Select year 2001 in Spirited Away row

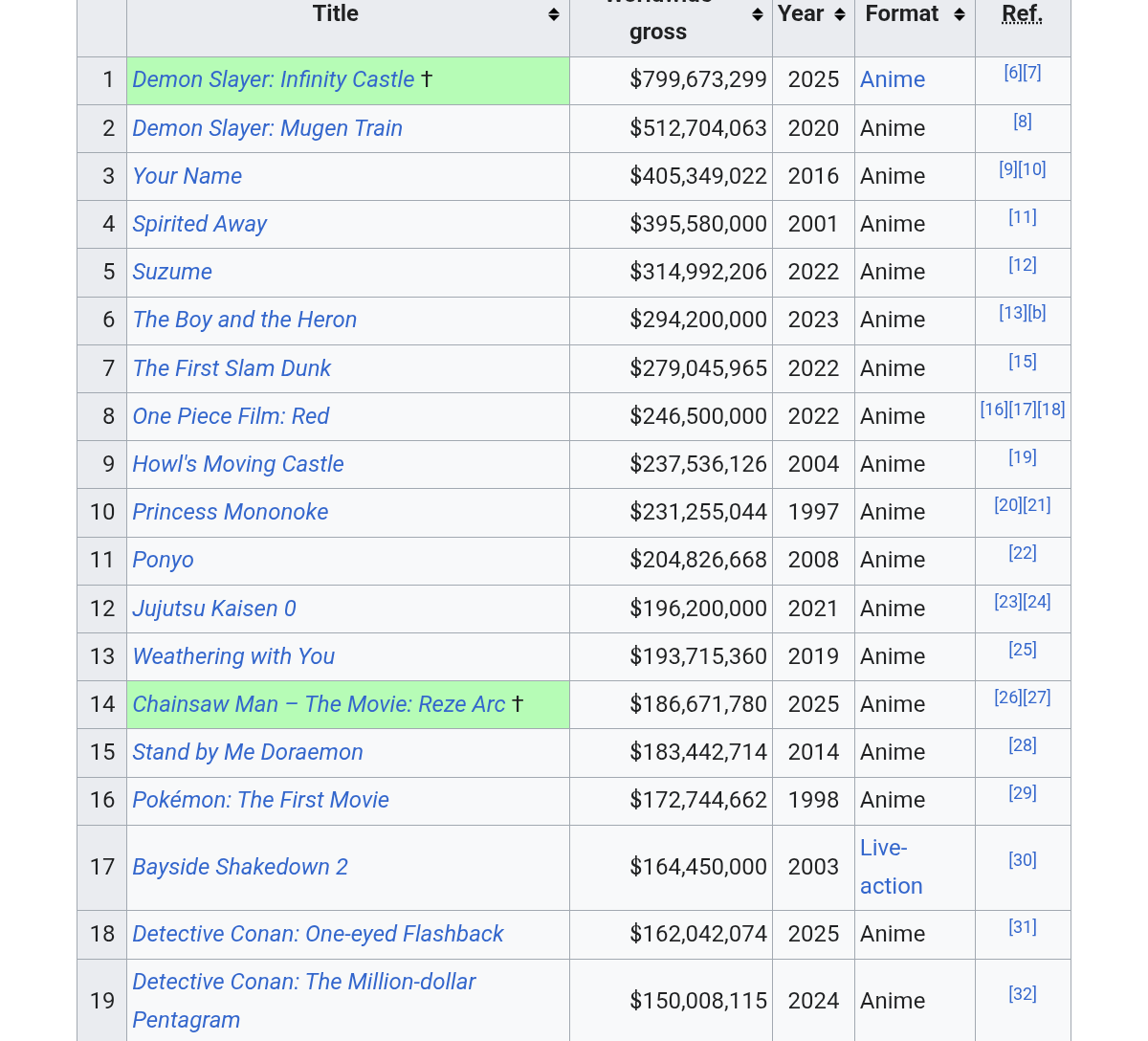click(813, 224)
